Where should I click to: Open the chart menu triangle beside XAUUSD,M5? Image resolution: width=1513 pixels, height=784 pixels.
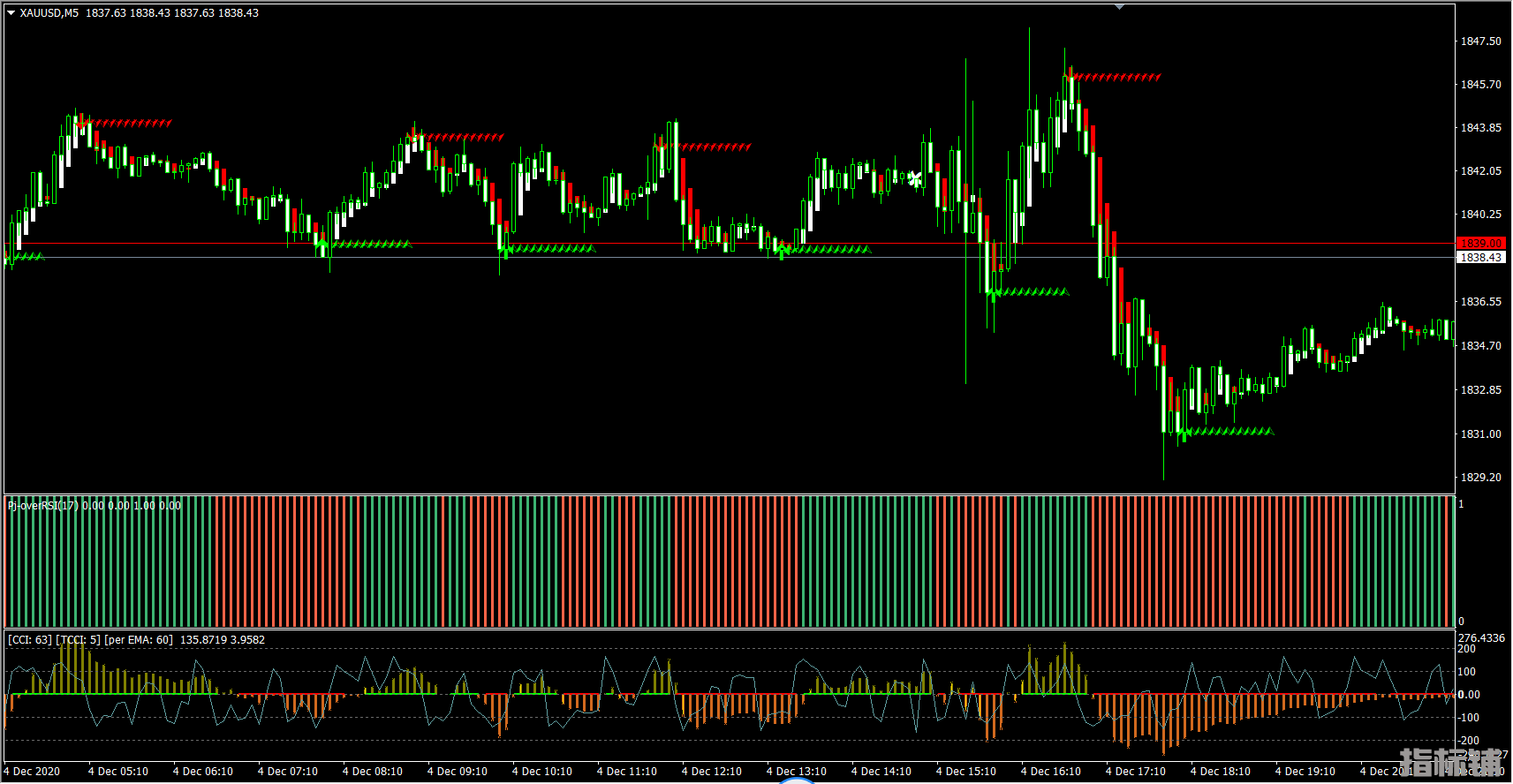(11, 13)
